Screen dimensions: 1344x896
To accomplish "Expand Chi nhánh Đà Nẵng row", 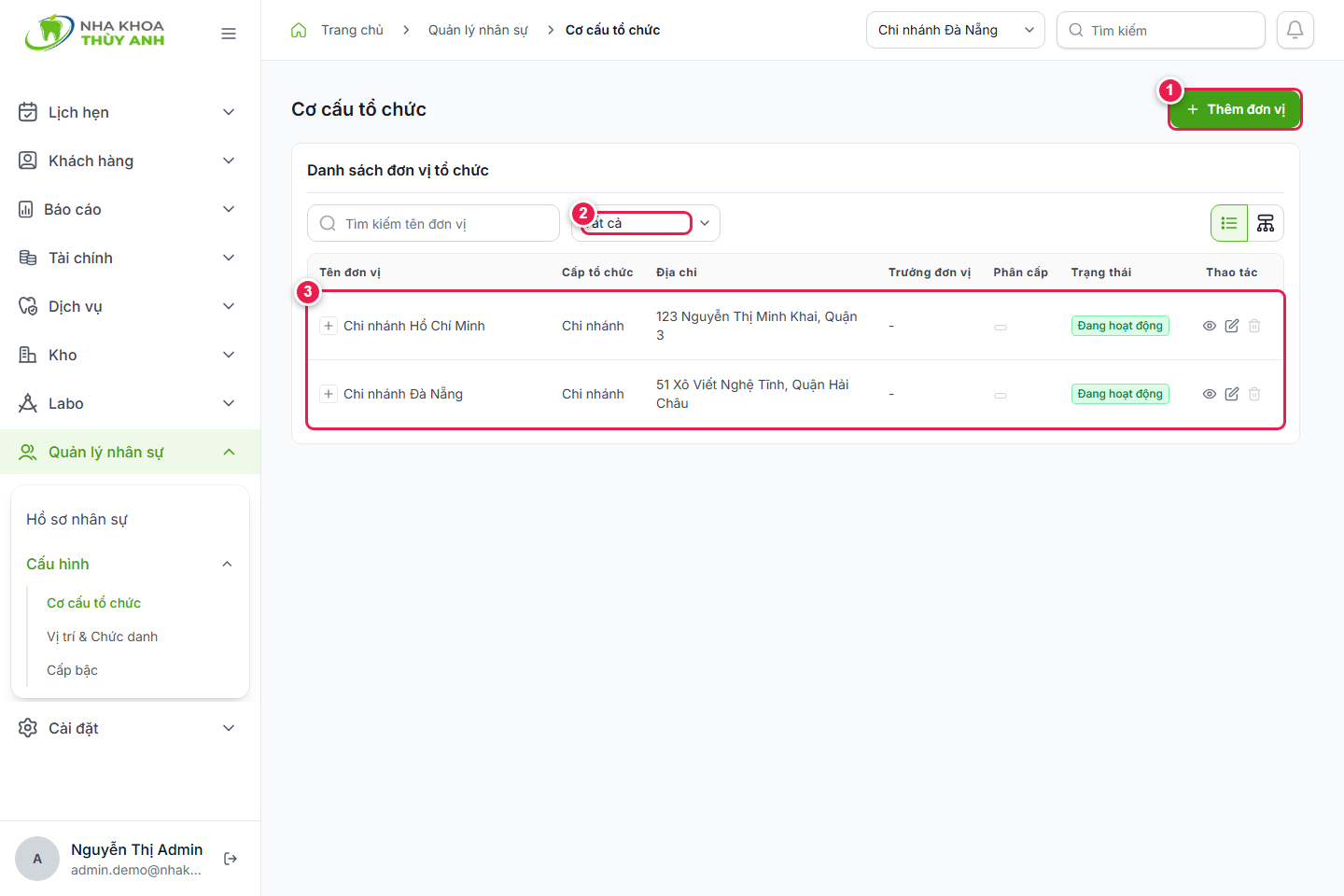I will (x=329, y=394).
